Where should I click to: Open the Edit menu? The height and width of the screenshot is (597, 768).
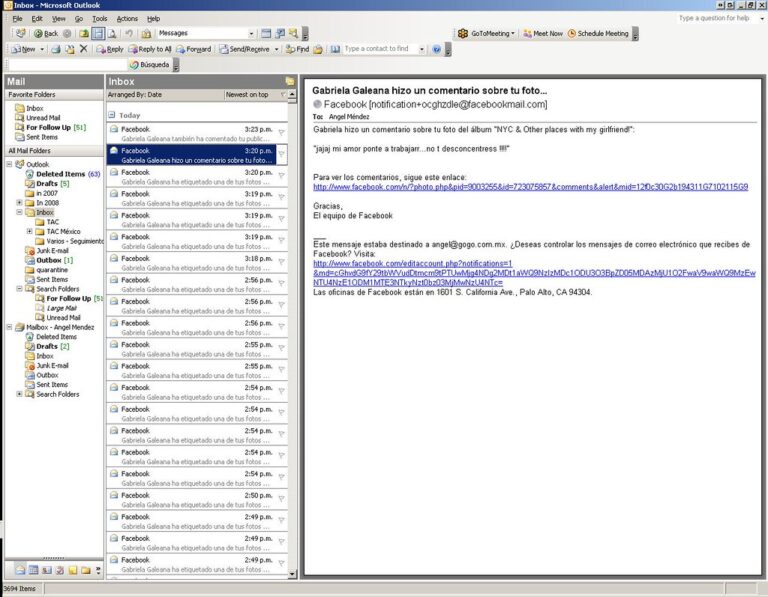(x=37, y=19)
